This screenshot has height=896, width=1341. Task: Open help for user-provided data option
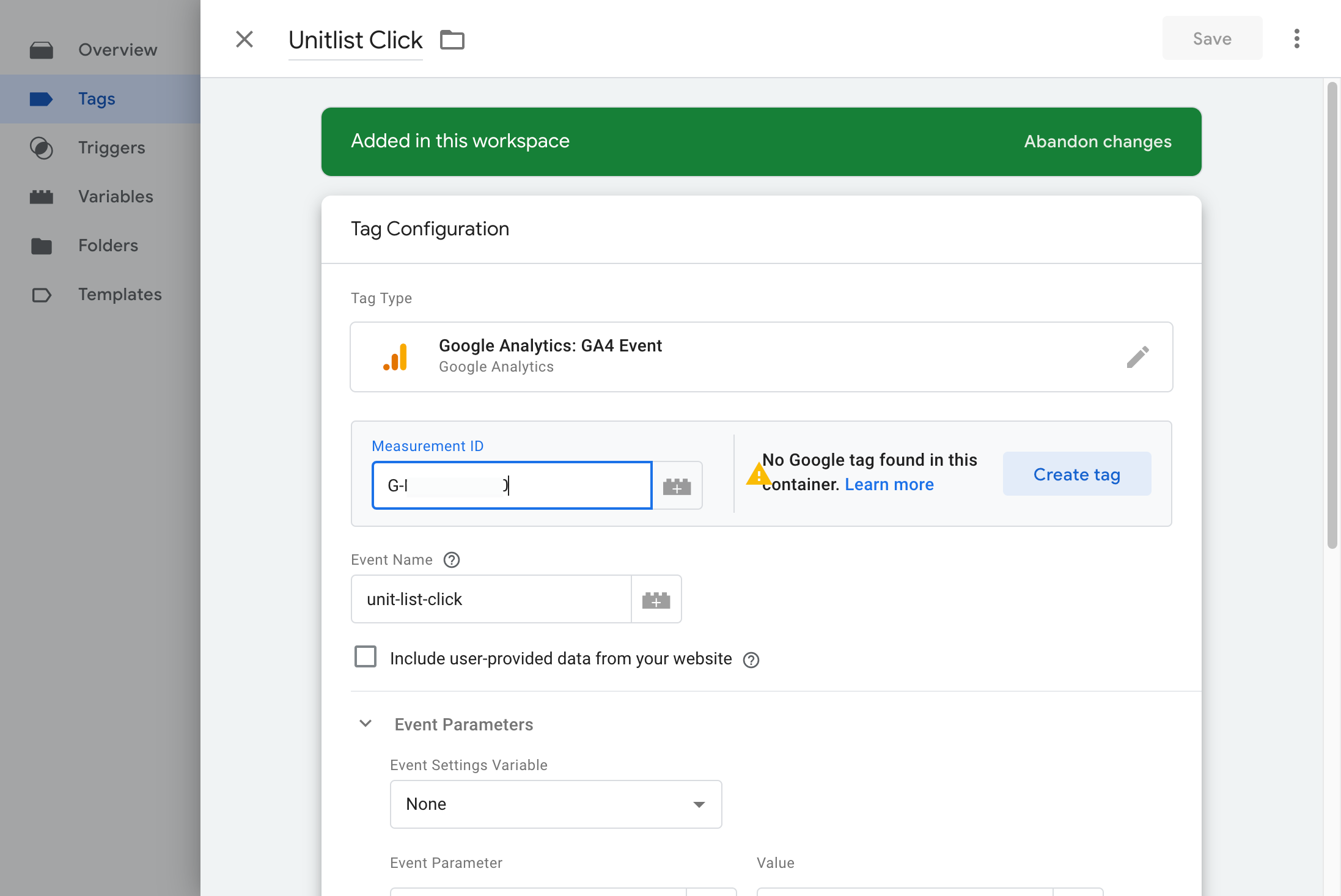coord(751,659)
